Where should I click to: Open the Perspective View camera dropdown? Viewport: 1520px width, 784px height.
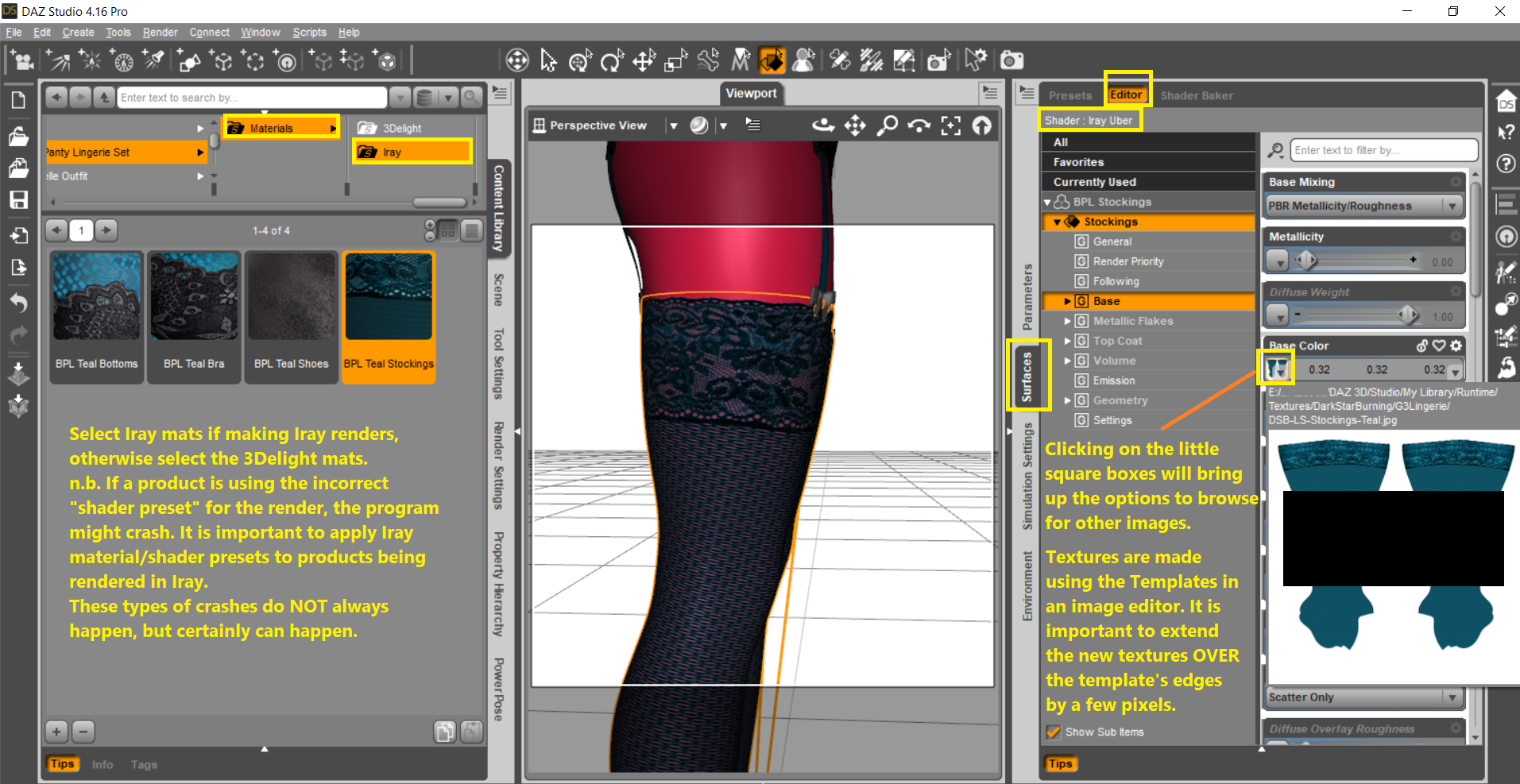tap(673, 126)
